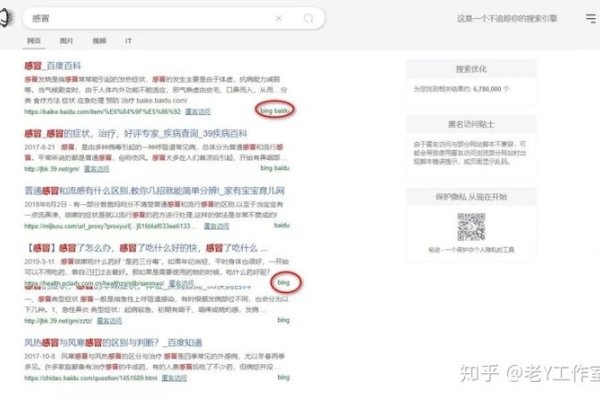Click 匿名访问 beside jbk.39.net/gm/zztz/
The height and width of the screenshot is (400, 600).
109,320
